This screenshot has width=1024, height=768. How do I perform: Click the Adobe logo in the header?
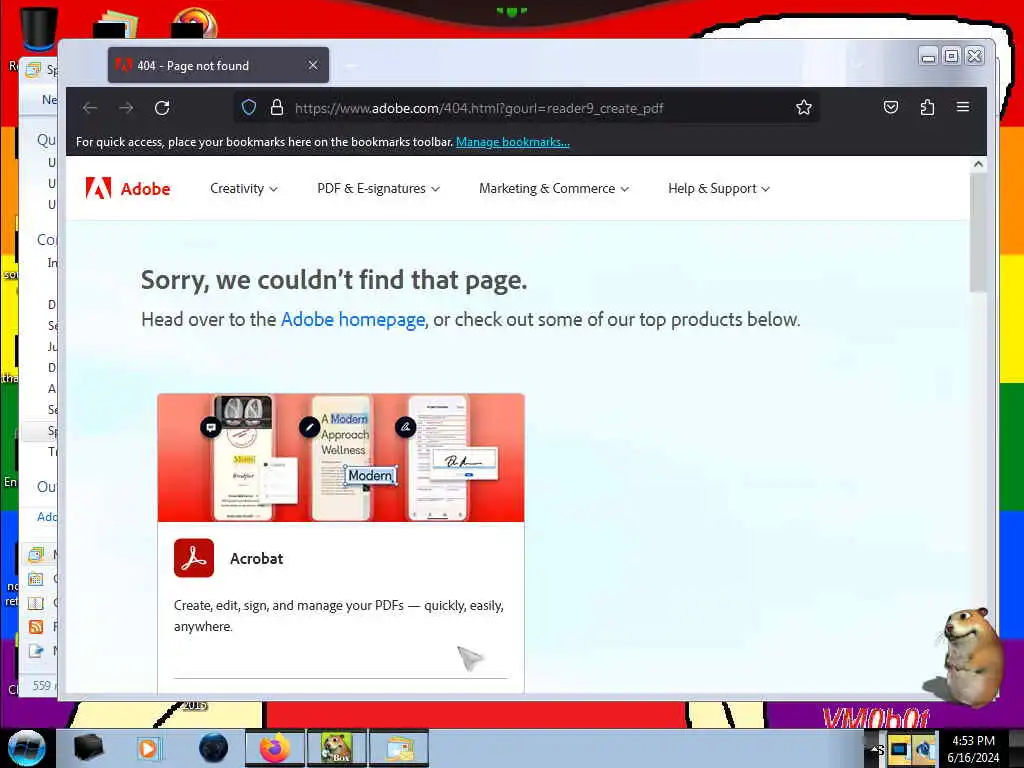pyautogui.click(x=128, y=188)
